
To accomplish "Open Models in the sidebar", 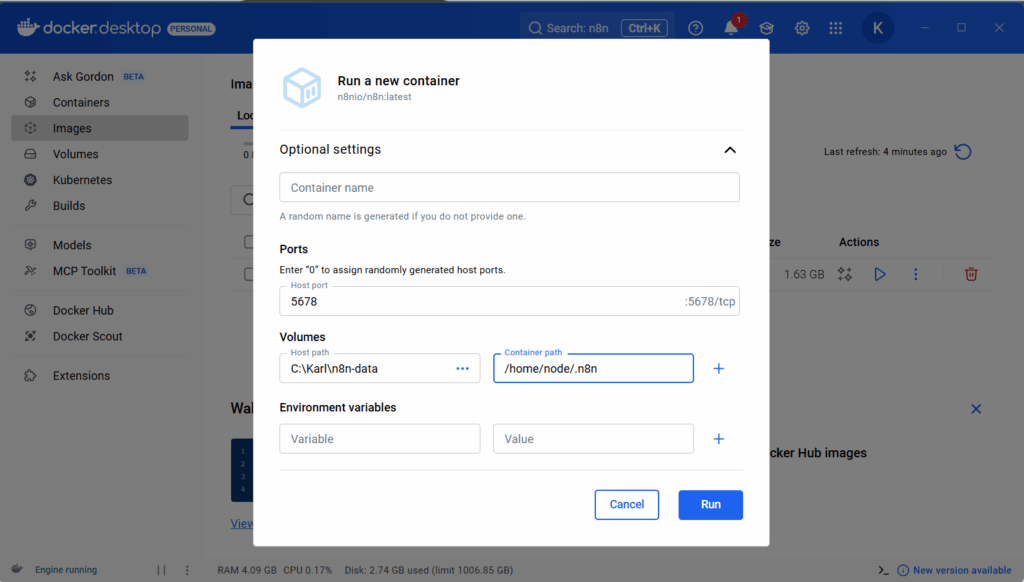I will tap(100, 245).
